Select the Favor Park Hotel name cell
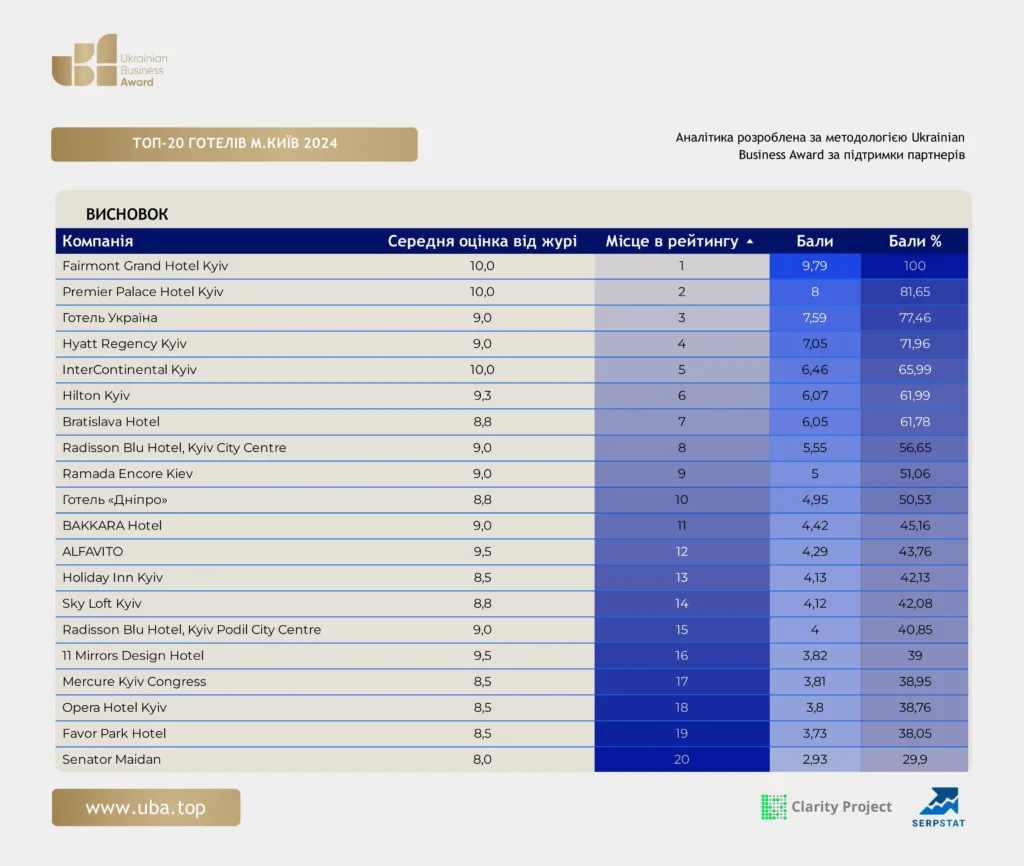This screenshot has height=866, width=1024. click(114, 733)
